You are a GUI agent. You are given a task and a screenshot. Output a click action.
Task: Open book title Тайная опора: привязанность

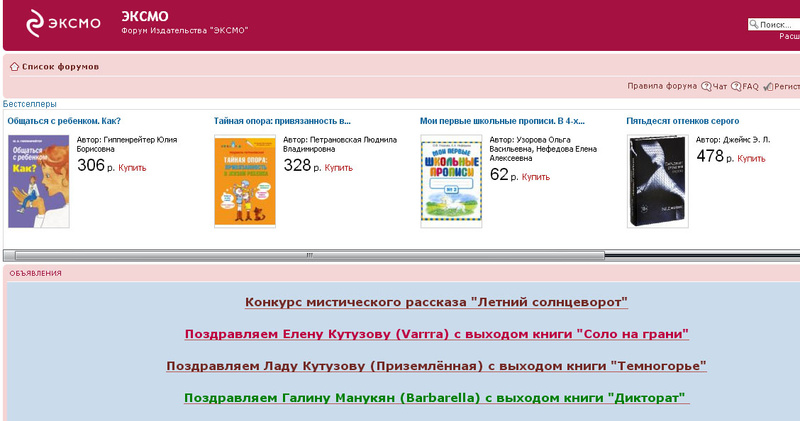(282, 121)
